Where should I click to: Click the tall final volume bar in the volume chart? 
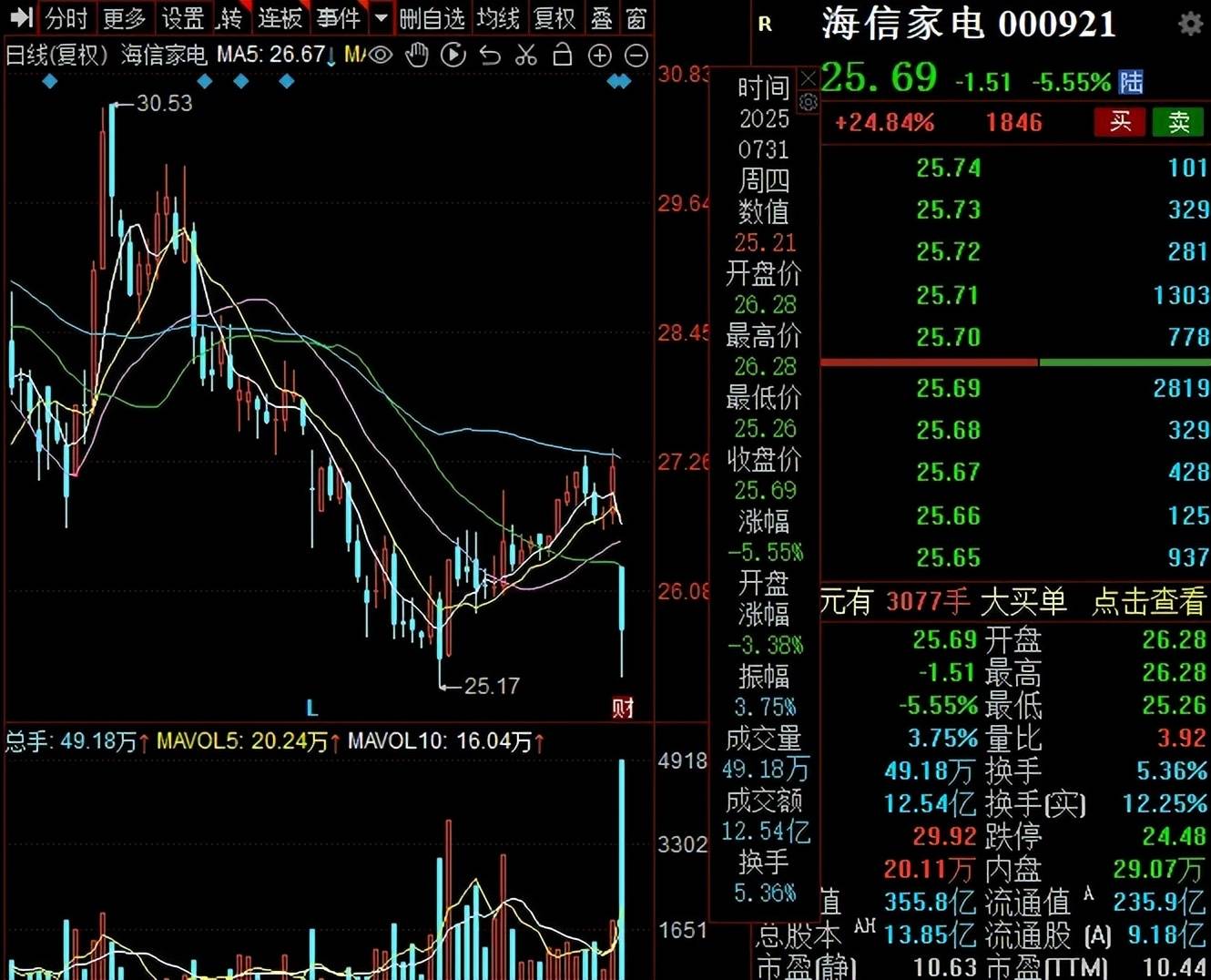pyautogui.click(x=622, y=869)
